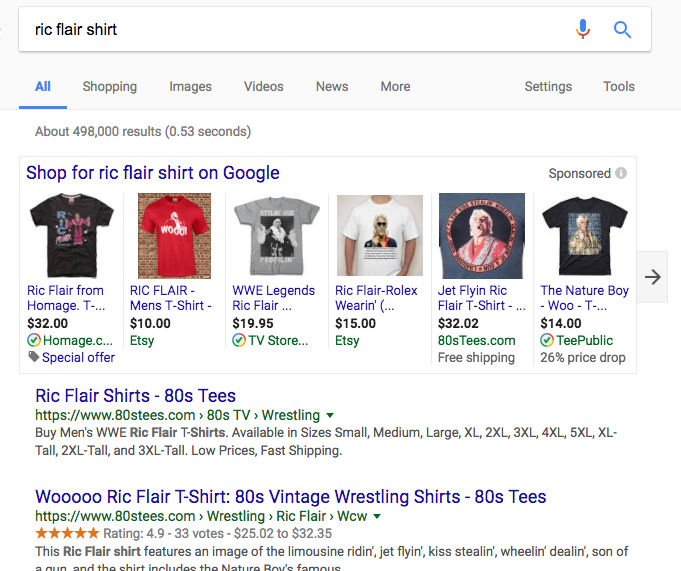Click the next arrow in shopping carousel
Screen dimensions: 681x571
pos(652,277)
